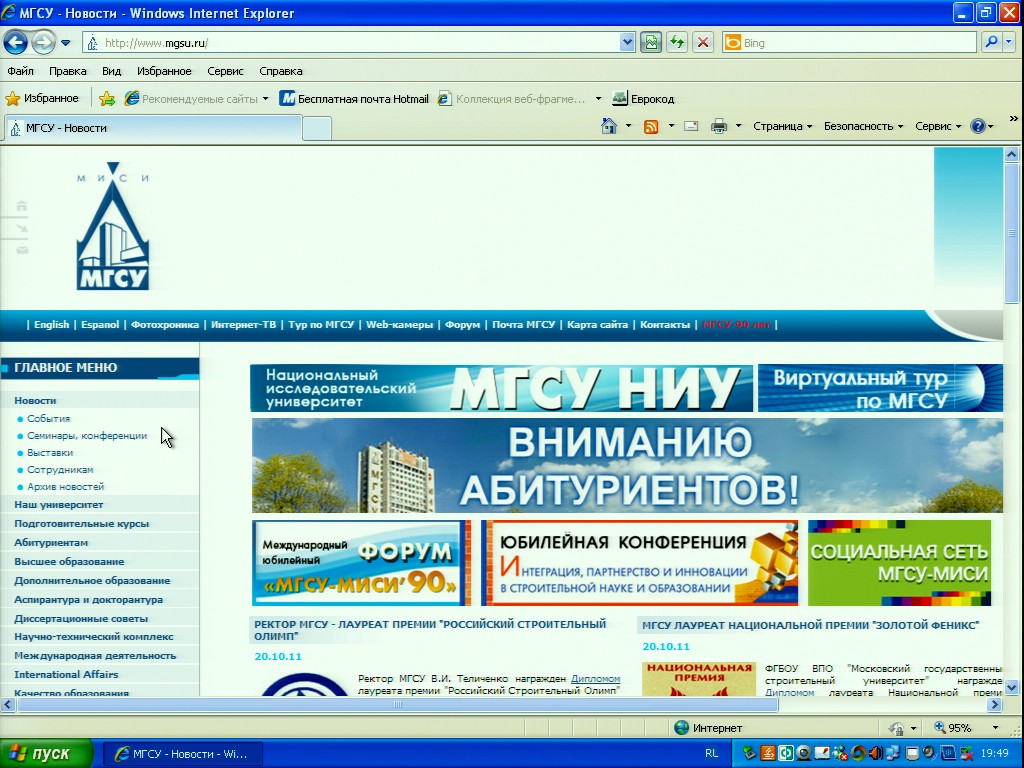Open the recent pages dropdown beside Forward

click(66, 43)
